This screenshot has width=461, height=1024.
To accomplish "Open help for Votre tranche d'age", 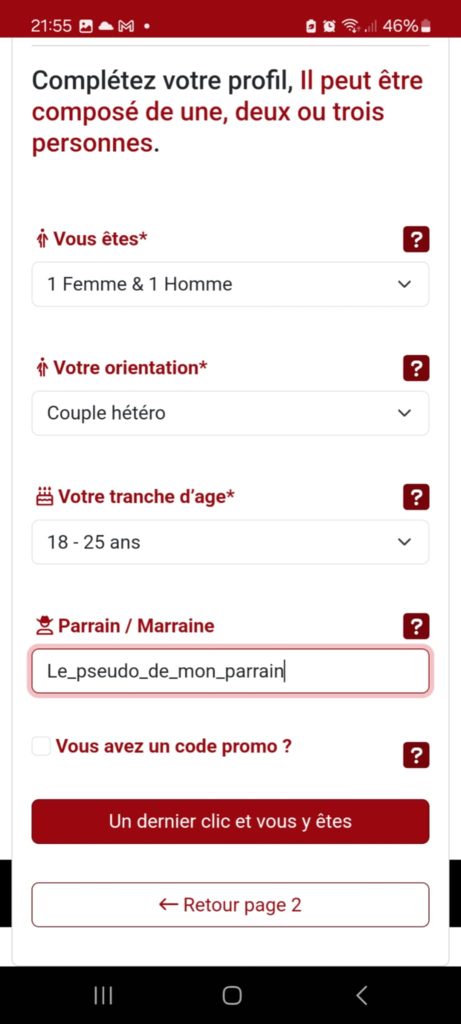I will pos(416,497).
